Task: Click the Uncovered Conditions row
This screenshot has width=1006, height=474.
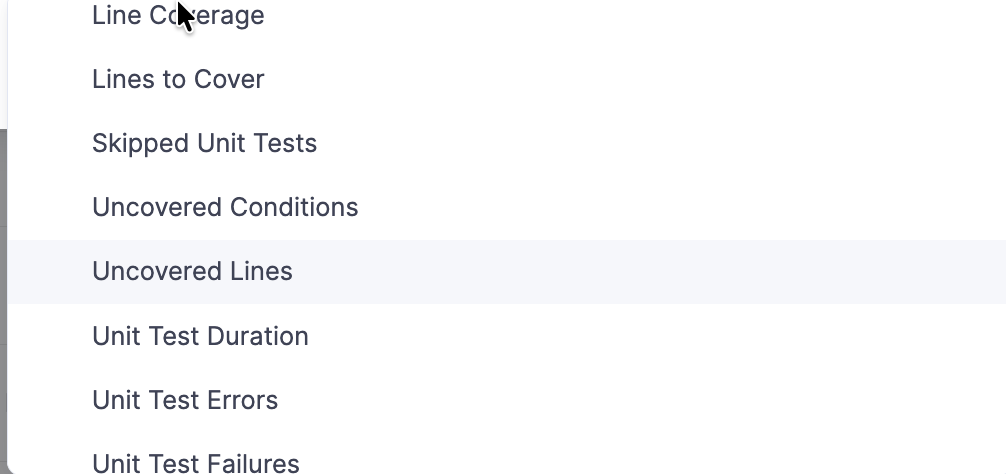Action: [225, 208]
